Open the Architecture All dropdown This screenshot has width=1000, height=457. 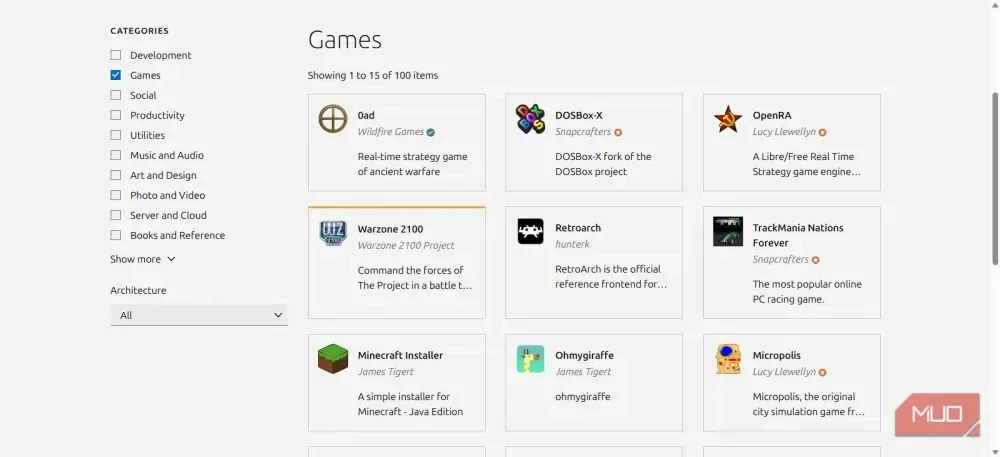coord(199,315)
